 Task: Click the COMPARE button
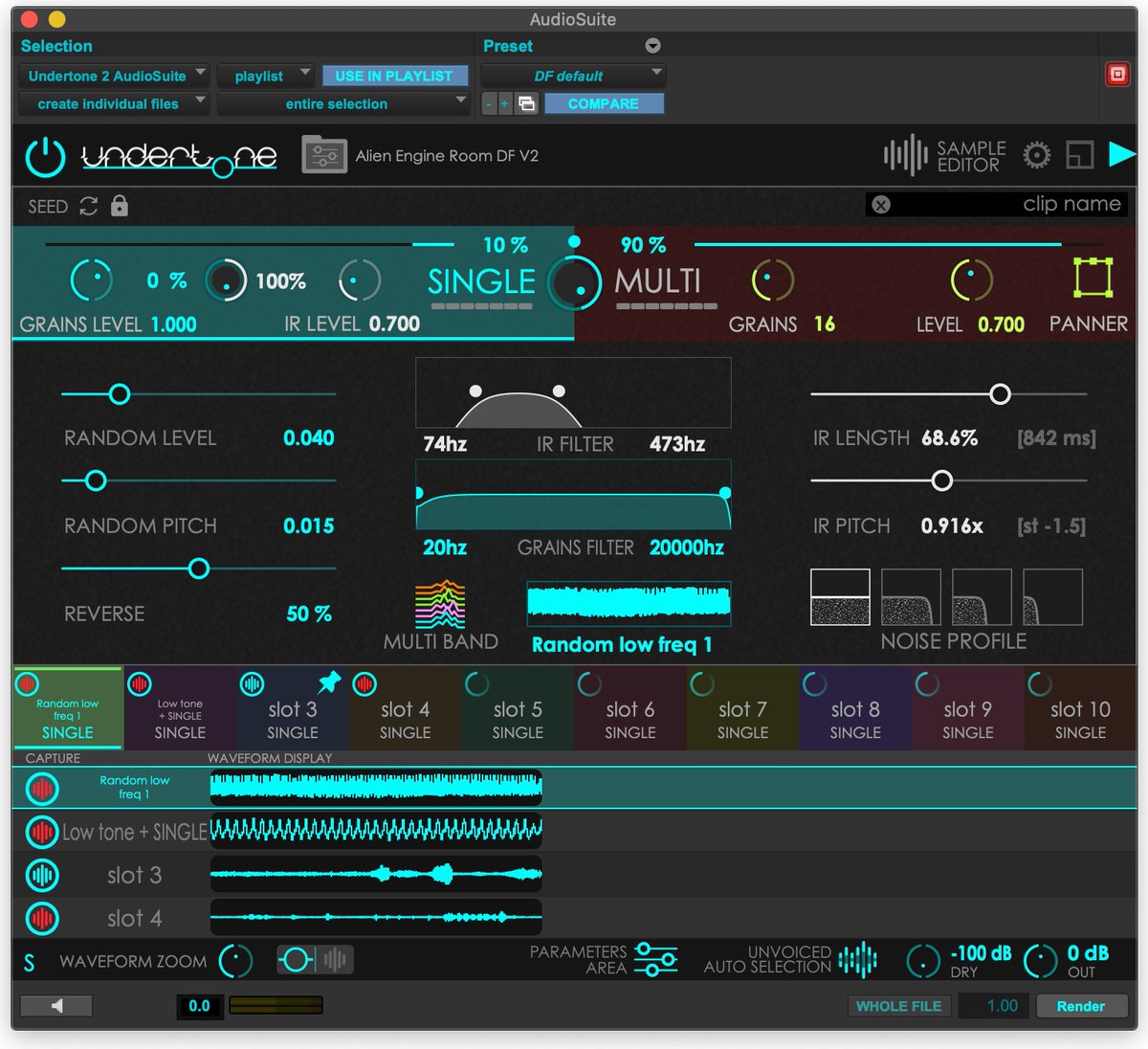(x=603, y=103)
